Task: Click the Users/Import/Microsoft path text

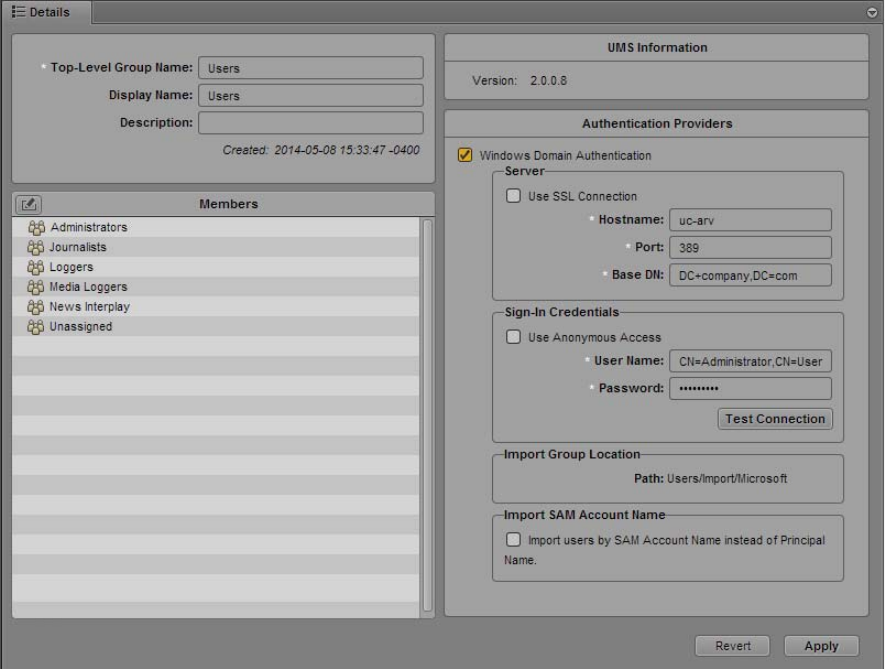Action: tap(727, 479)
